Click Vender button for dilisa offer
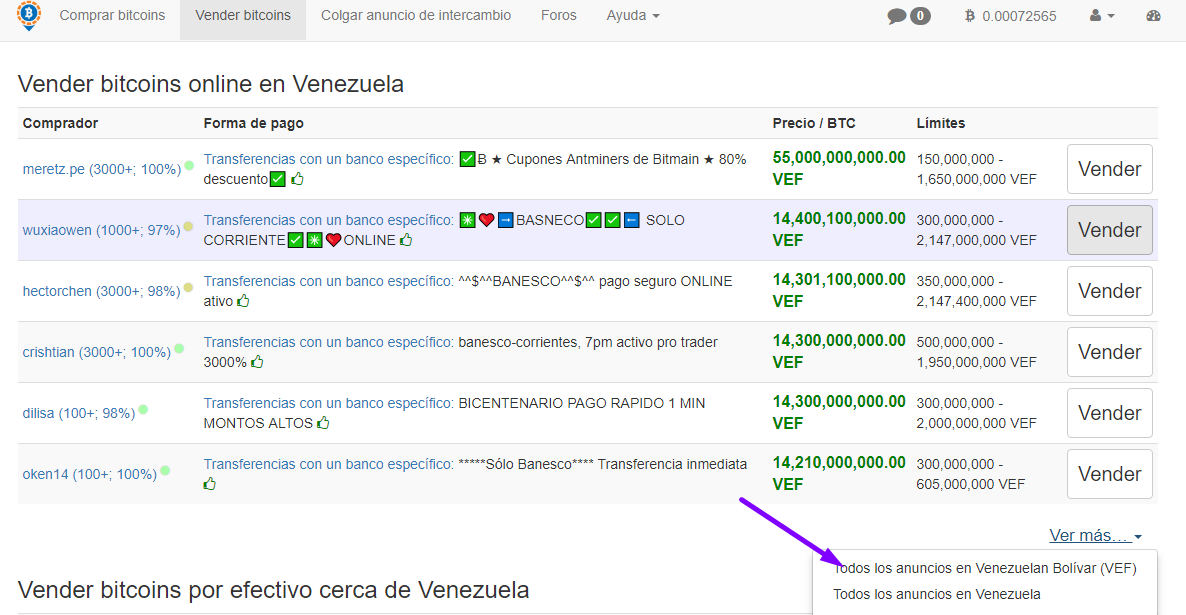 click(x=1110, y=413)
